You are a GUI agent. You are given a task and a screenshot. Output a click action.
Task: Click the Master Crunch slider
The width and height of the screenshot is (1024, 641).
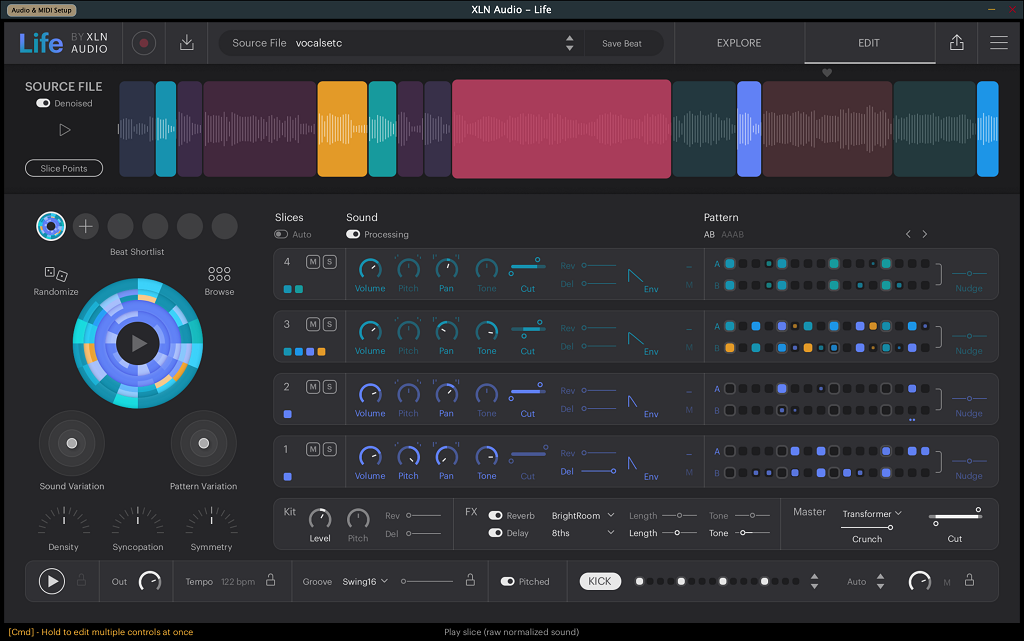pyautogui.click(x=867, y=527)
